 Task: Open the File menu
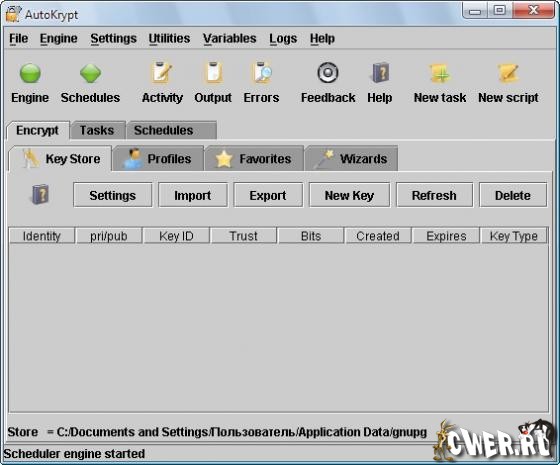coord(19,39)
